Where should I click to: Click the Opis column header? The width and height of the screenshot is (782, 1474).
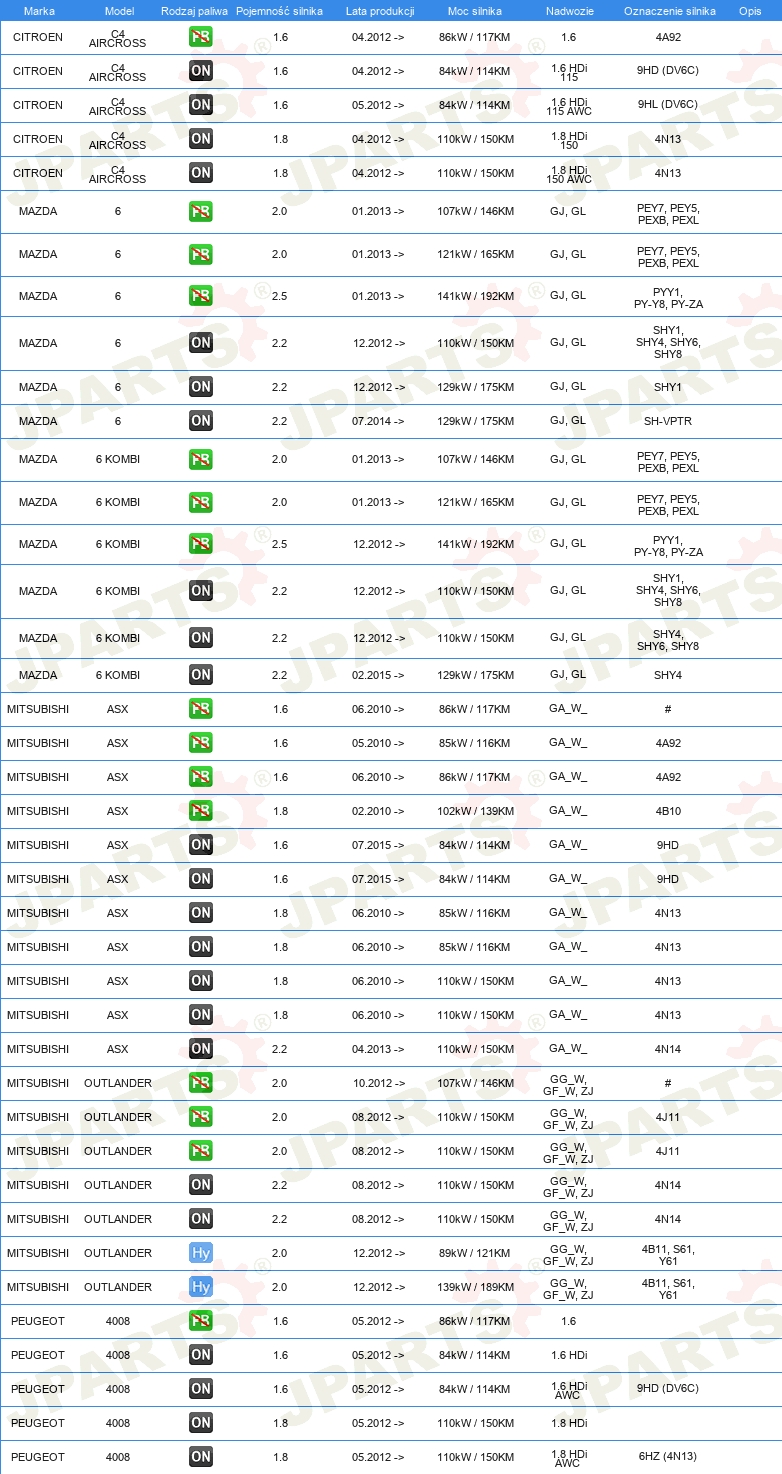click(x=750, y=10)
